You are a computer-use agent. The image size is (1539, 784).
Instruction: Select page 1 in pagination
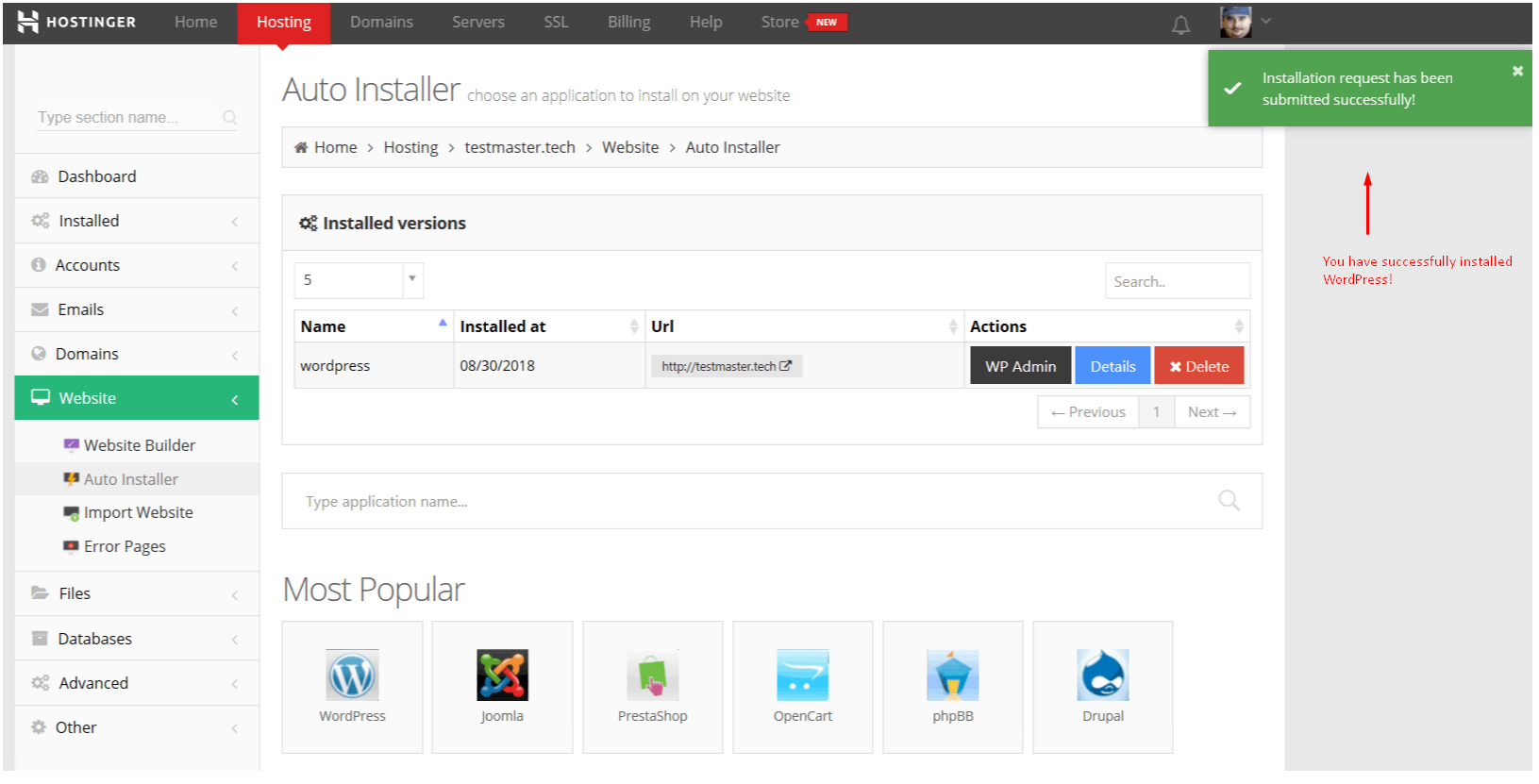click(x=1156, y=412)
